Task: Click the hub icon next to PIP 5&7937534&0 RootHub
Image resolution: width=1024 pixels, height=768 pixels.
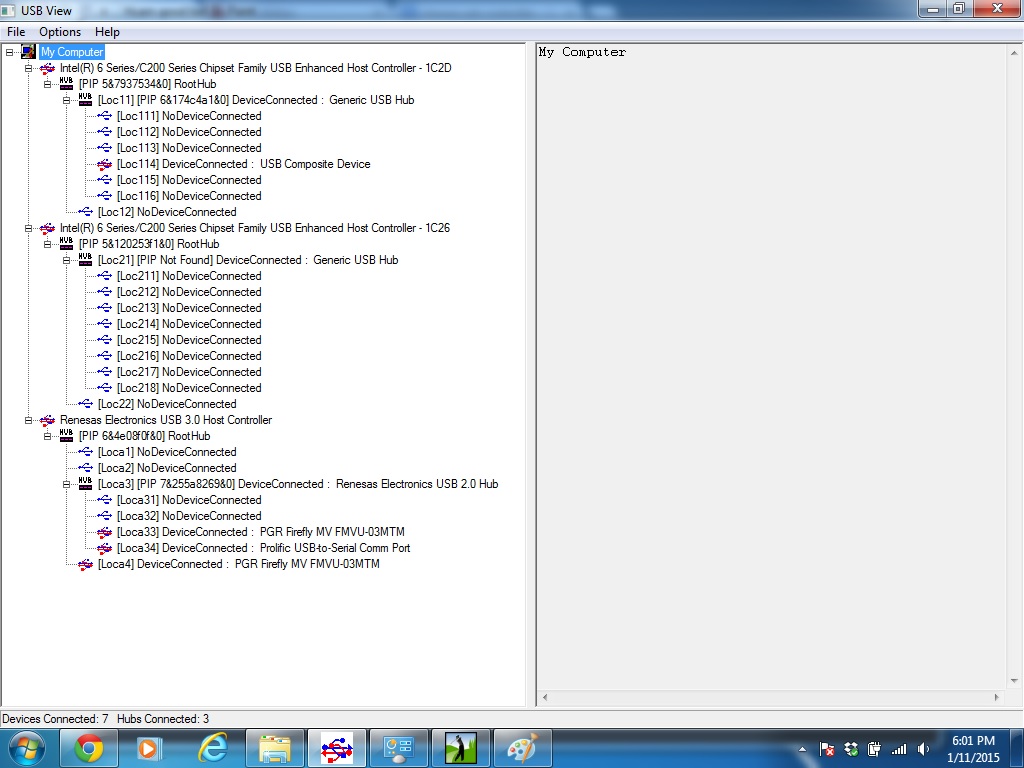Action: (67, 84)
